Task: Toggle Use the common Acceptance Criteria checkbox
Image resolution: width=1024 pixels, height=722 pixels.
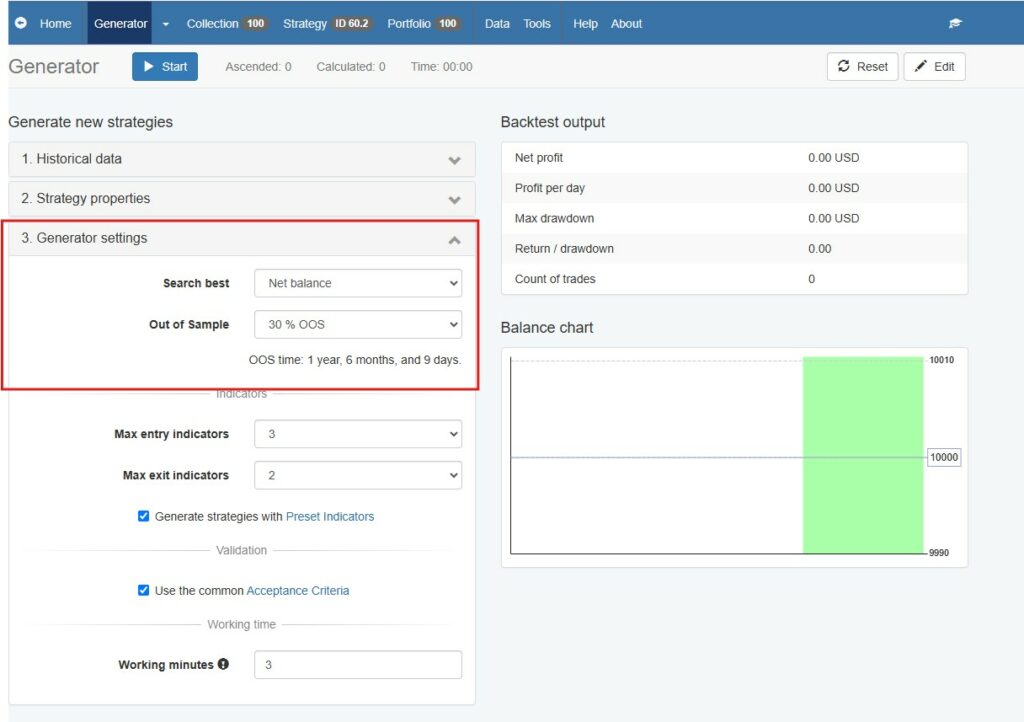Action: (144, 590)
